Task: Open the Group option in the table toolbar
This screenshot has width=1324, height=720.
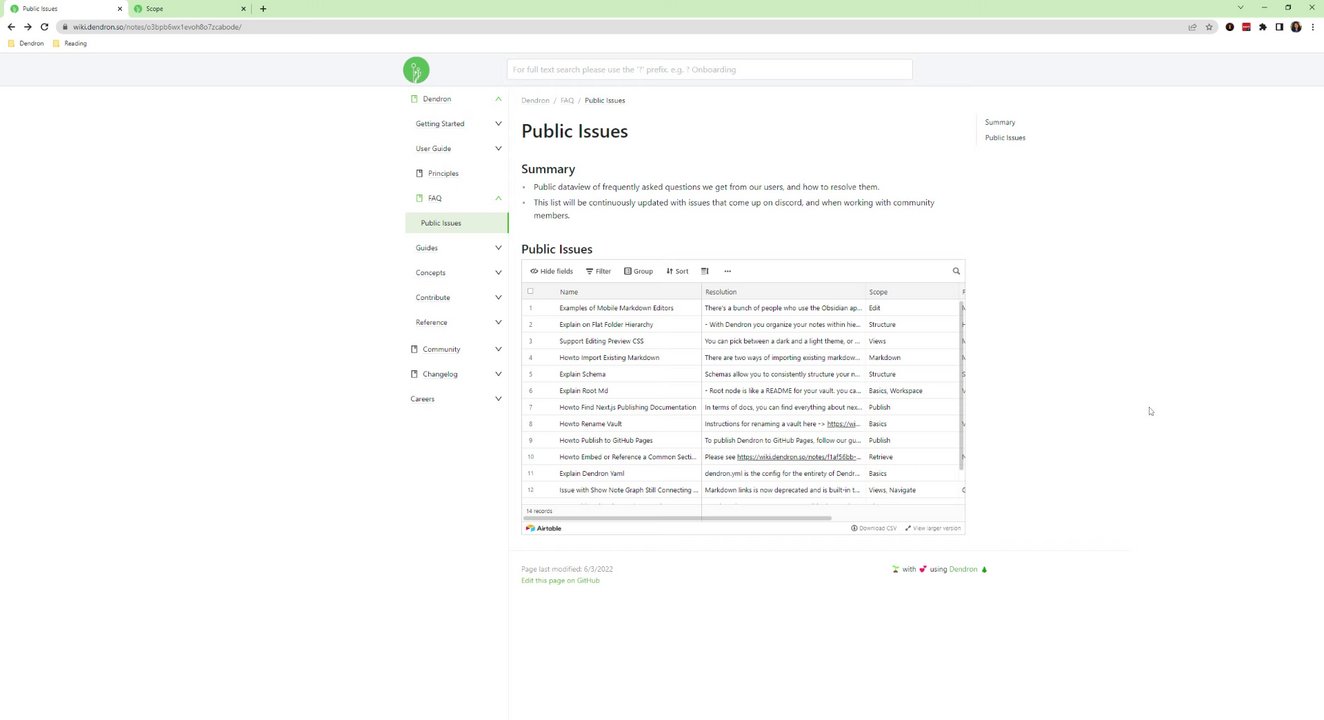Action: pyautogui.click(x=638, y=271)
